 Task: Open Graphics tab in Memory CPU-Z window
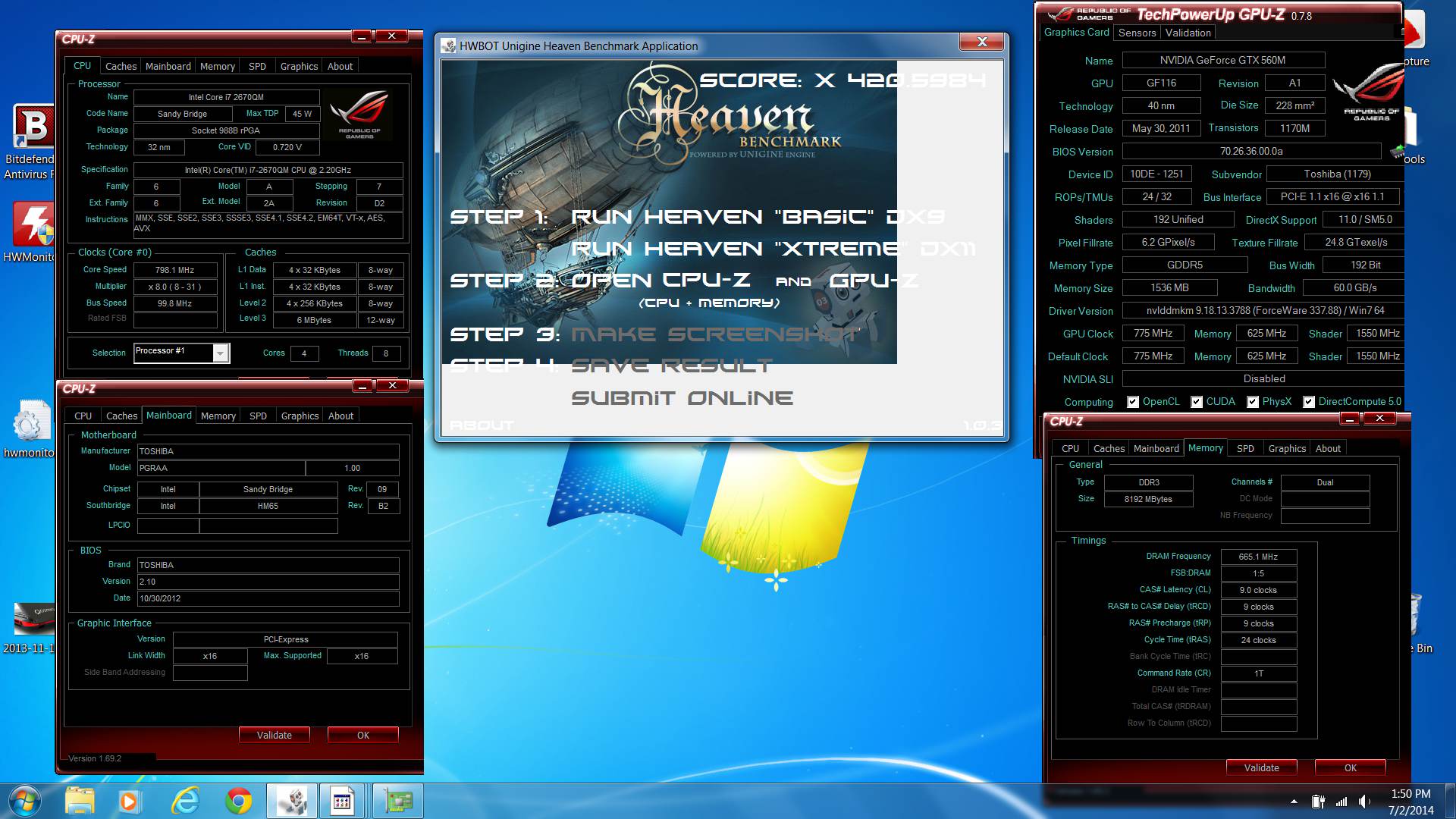pyautogui.click(x=1287, y=449)
